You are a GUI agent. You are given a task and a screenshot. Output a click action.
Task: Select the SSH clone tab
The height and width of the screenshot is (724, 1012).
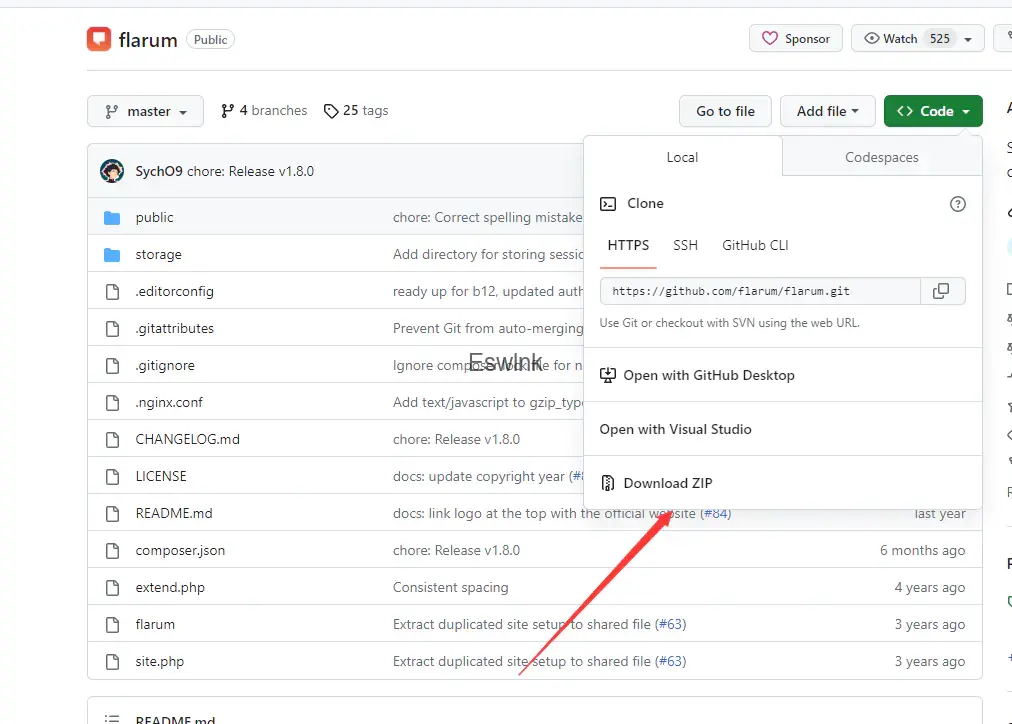click(685, 245)
